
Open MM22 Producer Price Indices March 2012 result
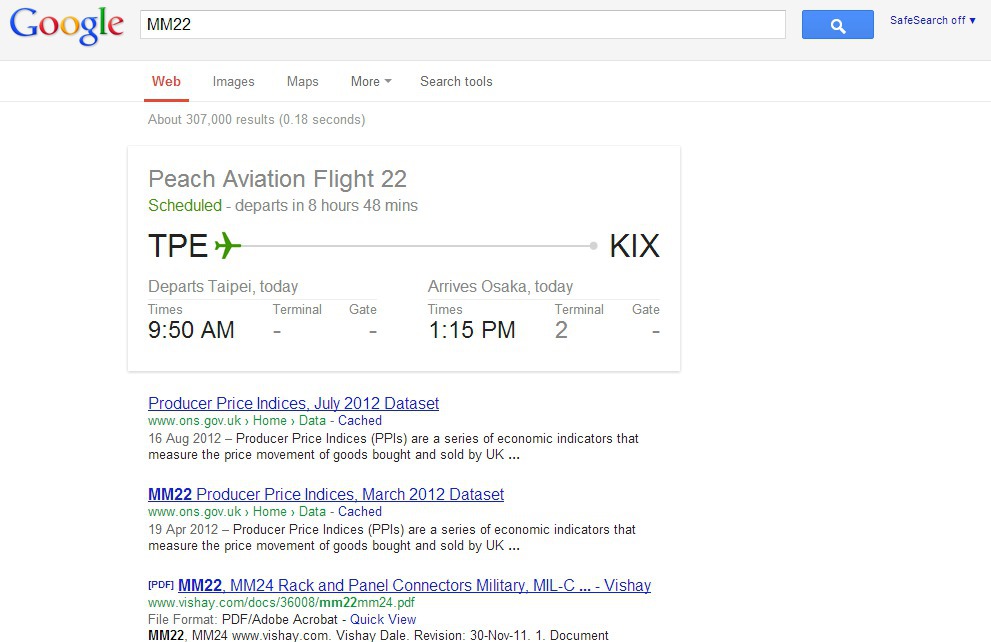(x=326, y=495)
